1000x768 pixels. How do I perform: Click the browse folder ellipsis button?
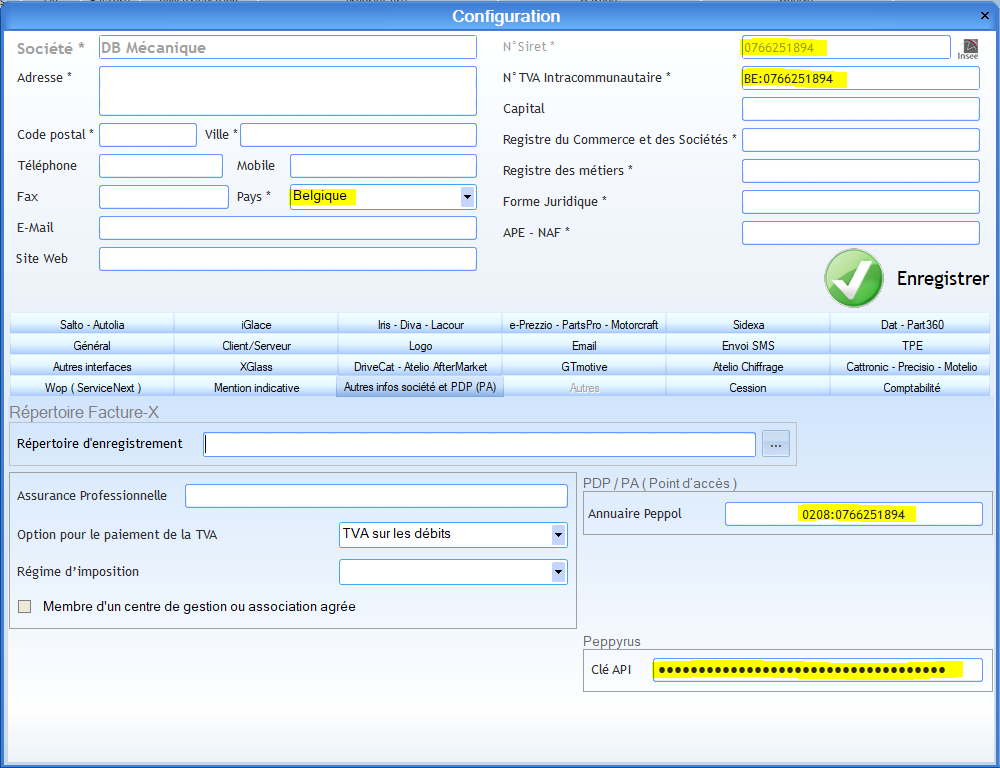tap(776, 444)
